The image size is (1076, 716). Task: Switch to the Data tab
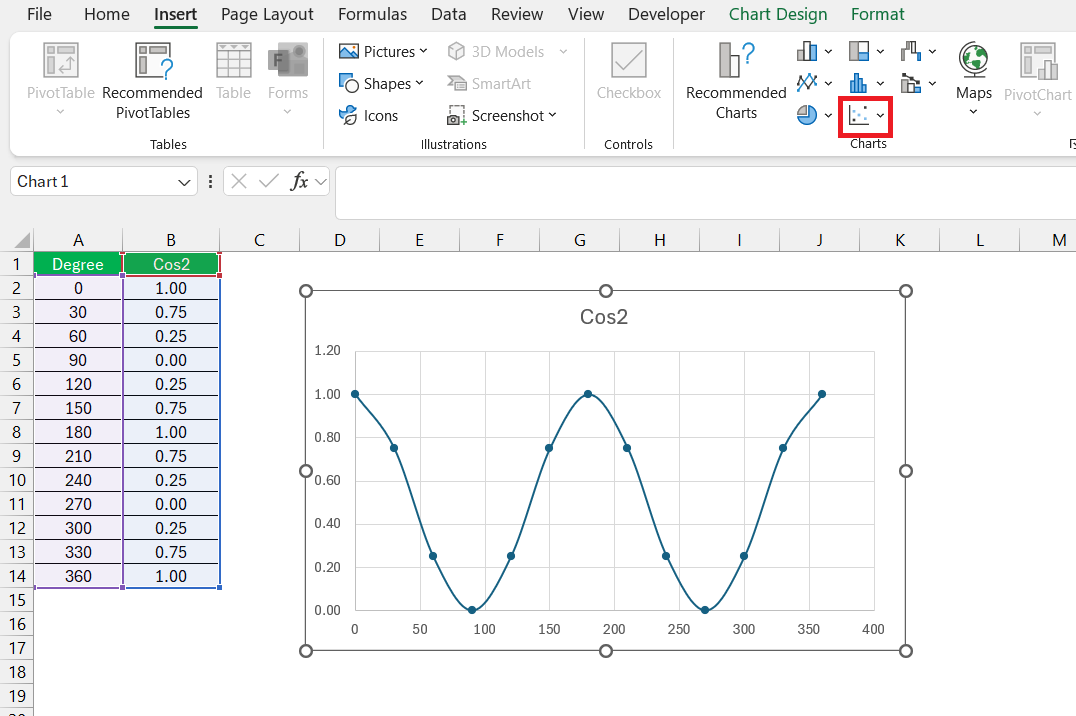pyautogui.click(x=449, y=14)
